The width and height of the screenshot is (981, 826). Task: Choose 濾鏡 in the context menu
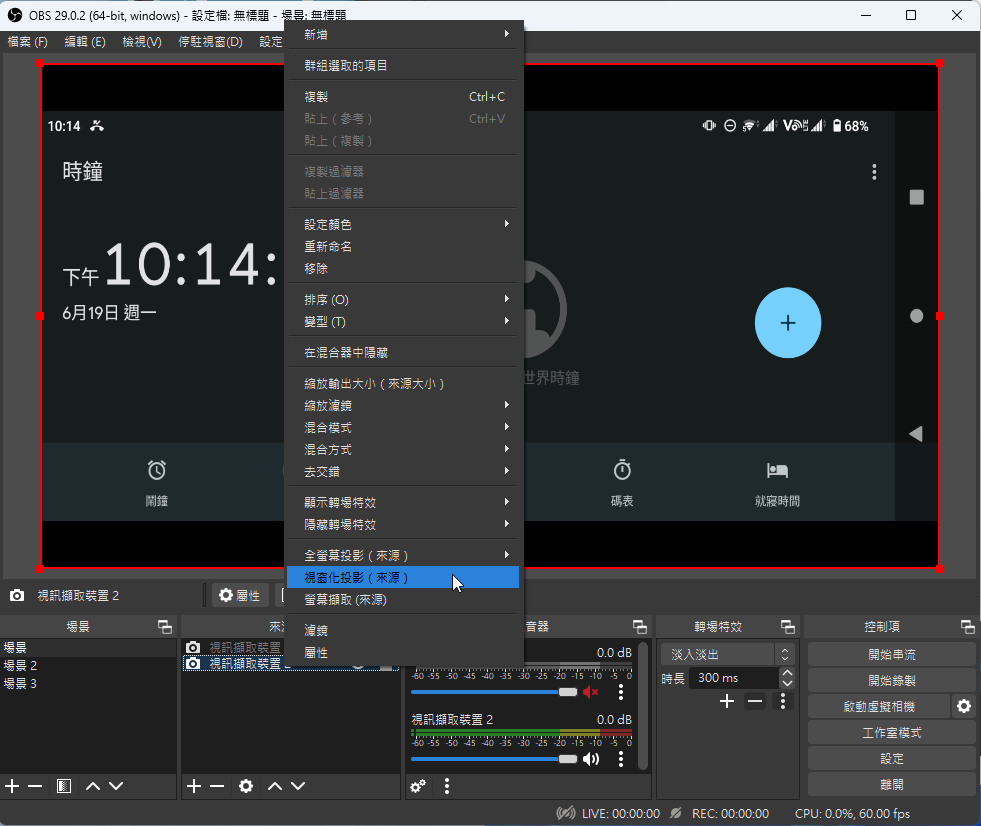pos(403,630)
